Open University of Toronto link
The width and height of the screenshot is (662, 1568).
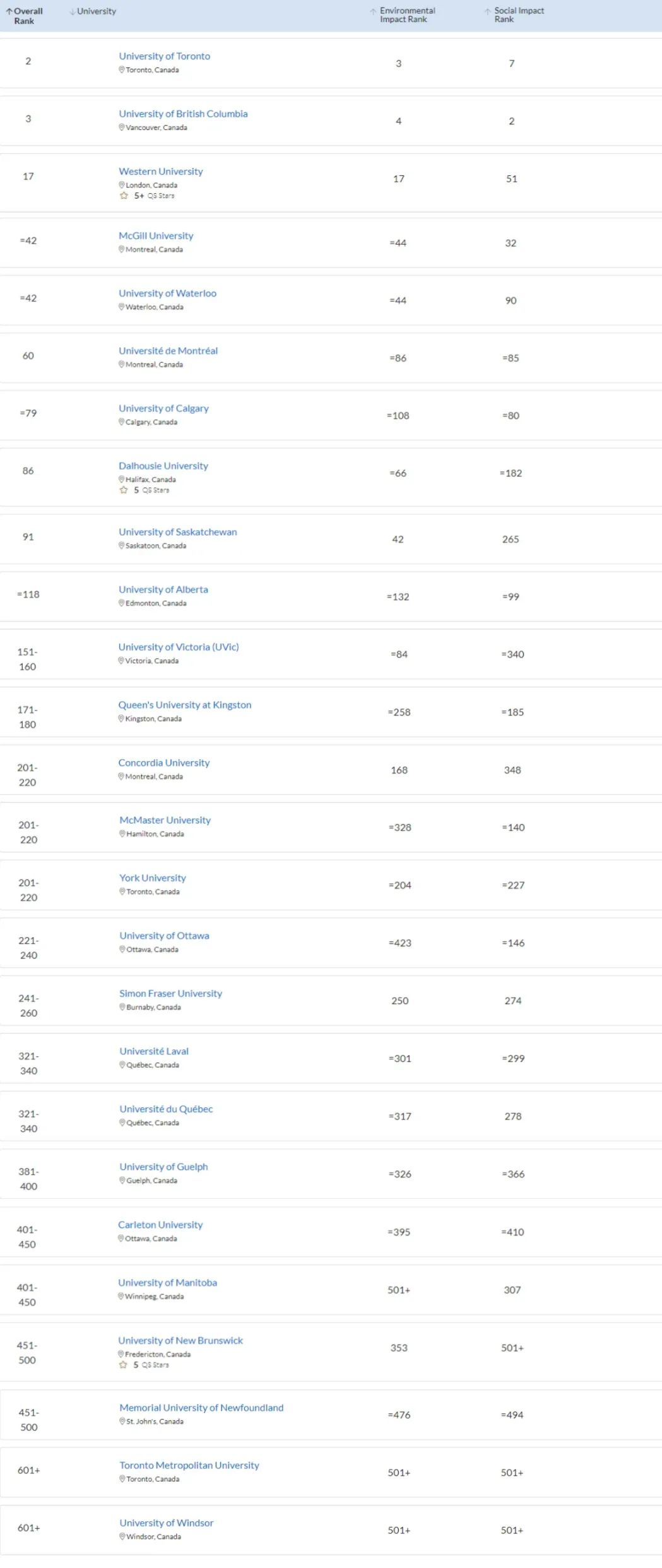coord(164,56)
